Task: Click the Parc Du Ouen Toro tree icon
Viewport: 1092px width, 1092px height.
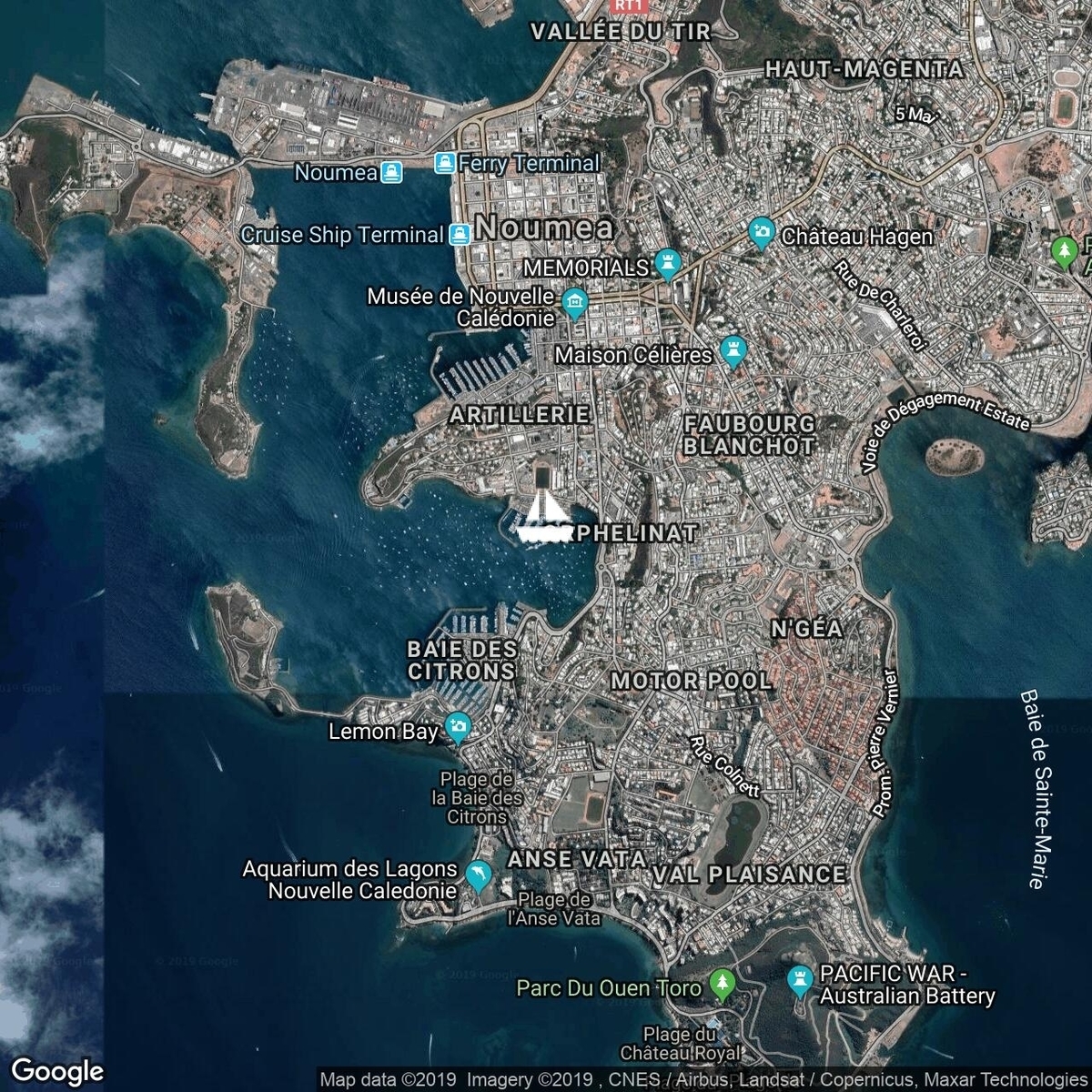Action: coord(723,985)
